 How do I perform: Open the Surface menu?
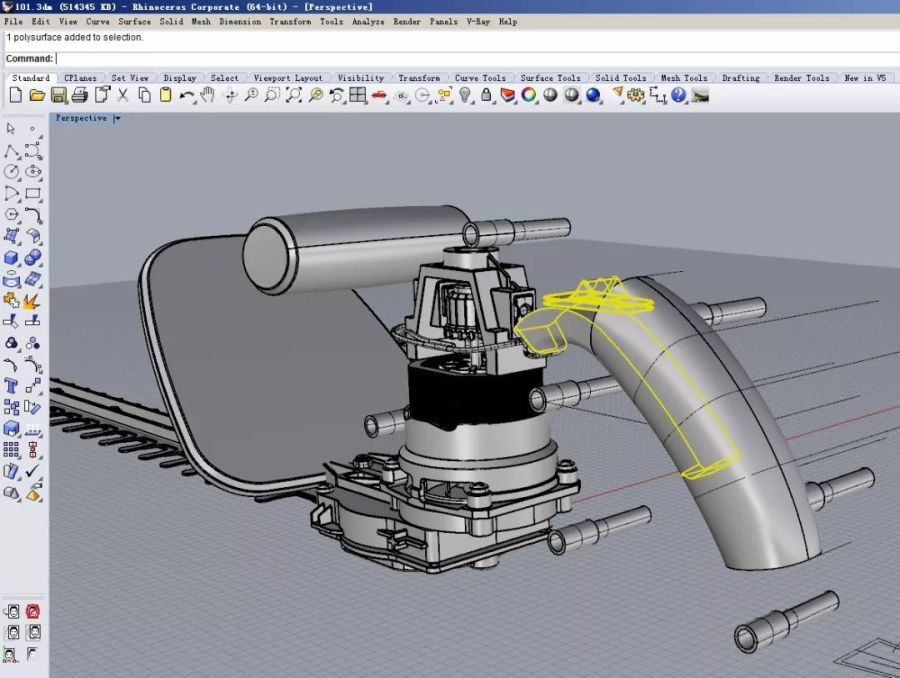click(x=135, y=21)
